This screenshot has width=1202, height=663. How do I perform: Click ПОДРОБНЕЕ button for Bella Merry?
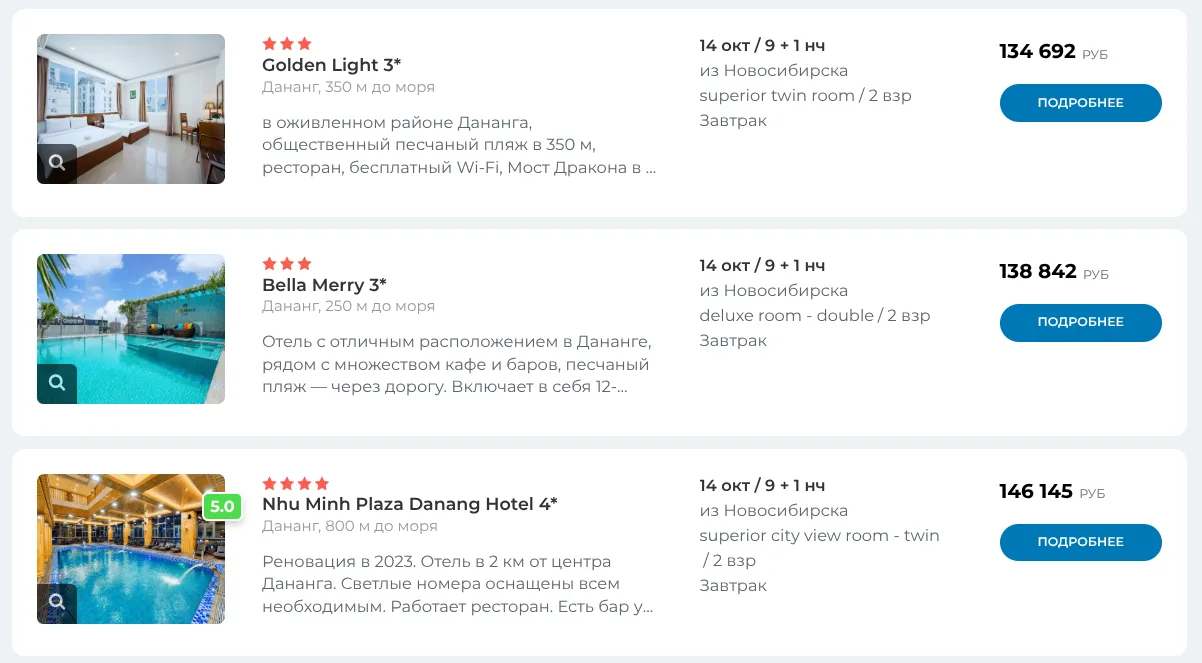click(x=1080, y=323)
